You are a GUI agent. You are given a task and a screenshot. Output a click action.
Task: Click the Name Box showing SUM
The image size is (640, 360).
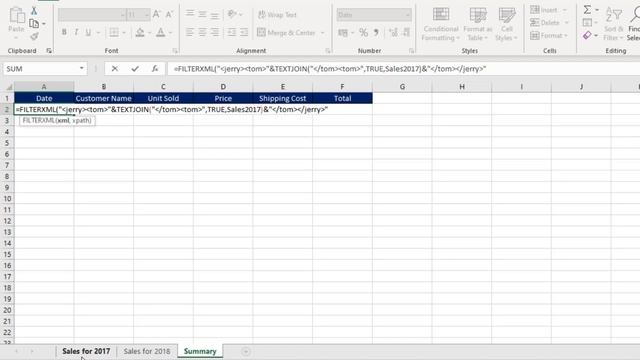(41, 69)
